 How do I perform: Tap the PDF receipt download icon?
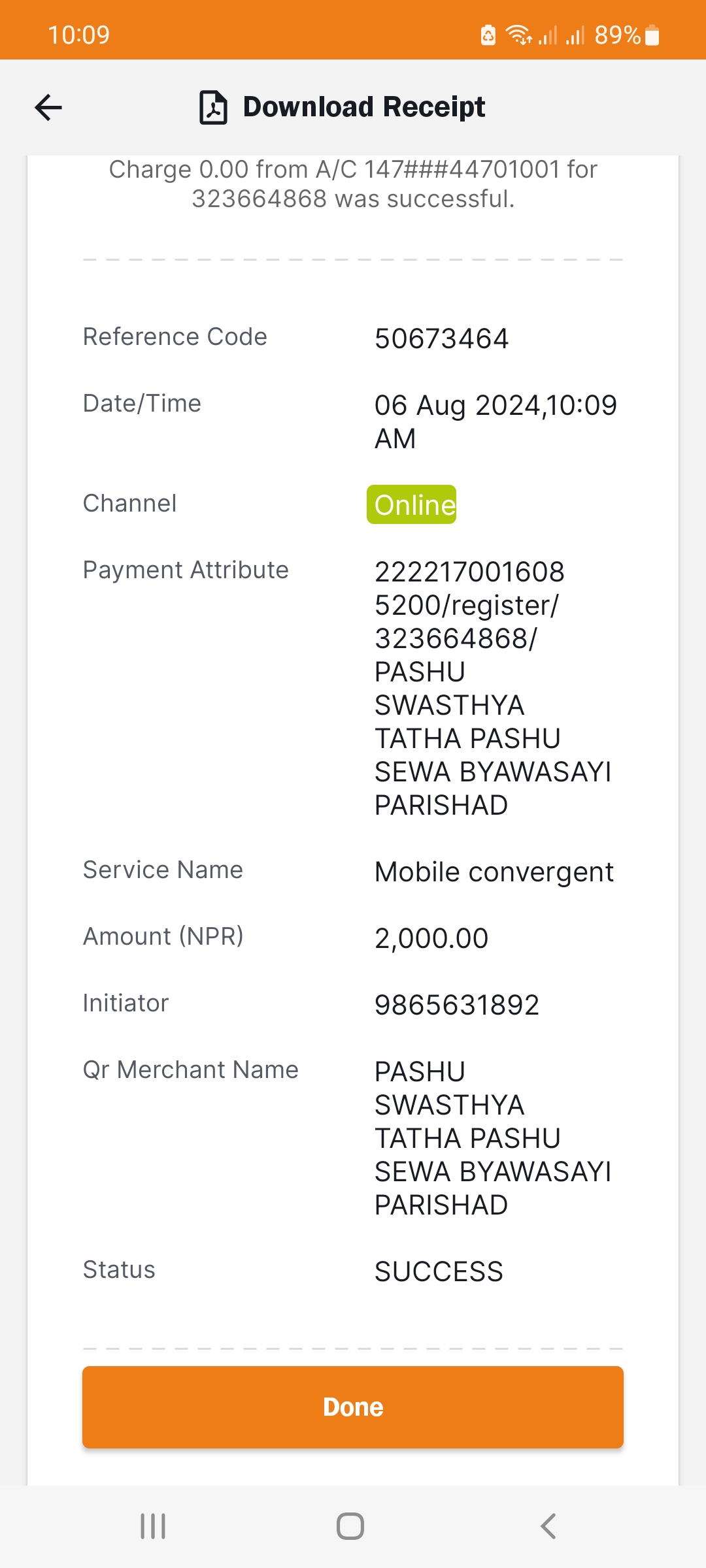pos(213,107)
